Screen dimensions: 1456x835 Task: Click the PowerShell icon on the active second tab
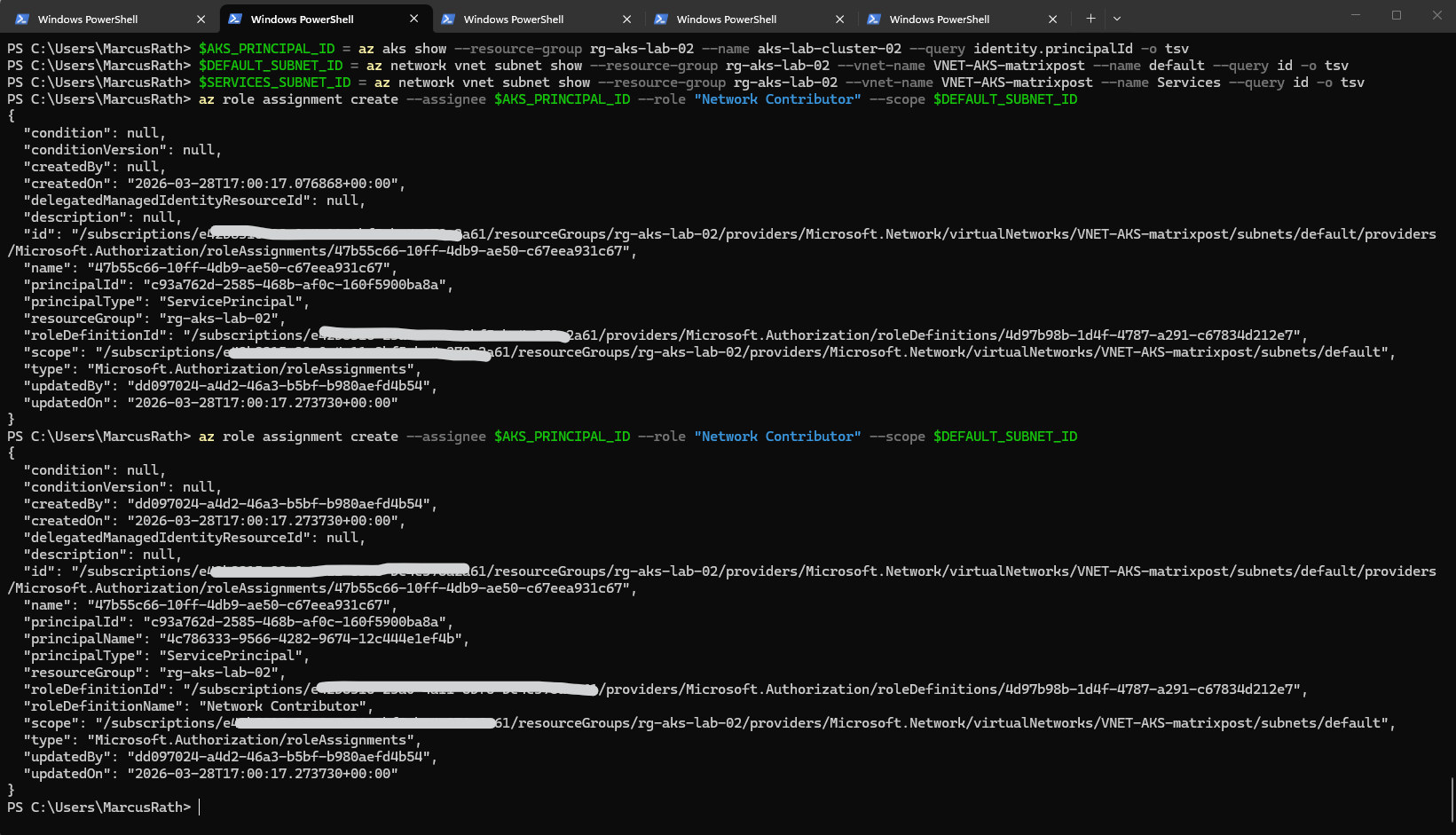(235, 19)
